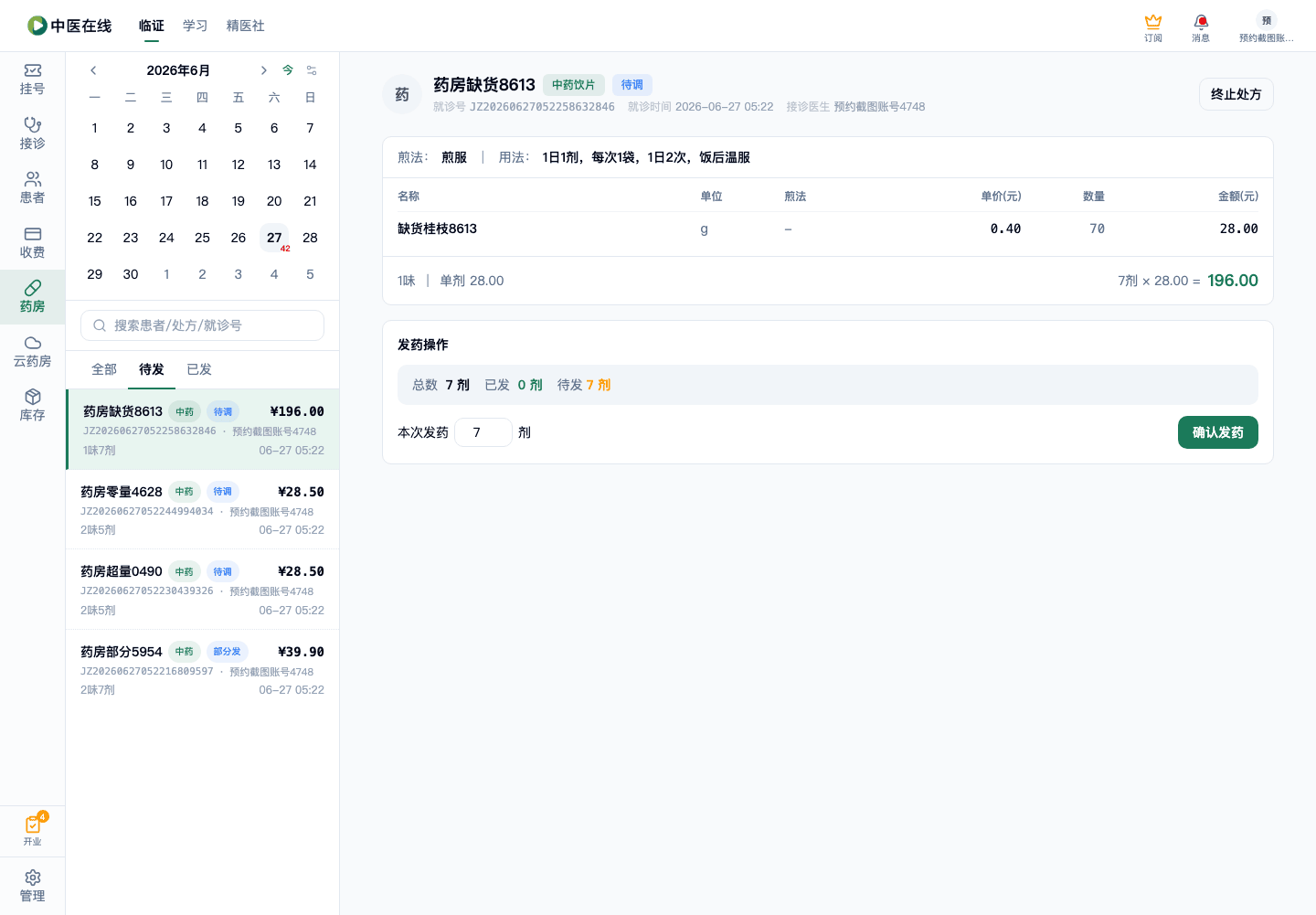Viewport: 1316px width, 915px height.
Task: Select June 30 in the calendar
Action: (131, 274)
